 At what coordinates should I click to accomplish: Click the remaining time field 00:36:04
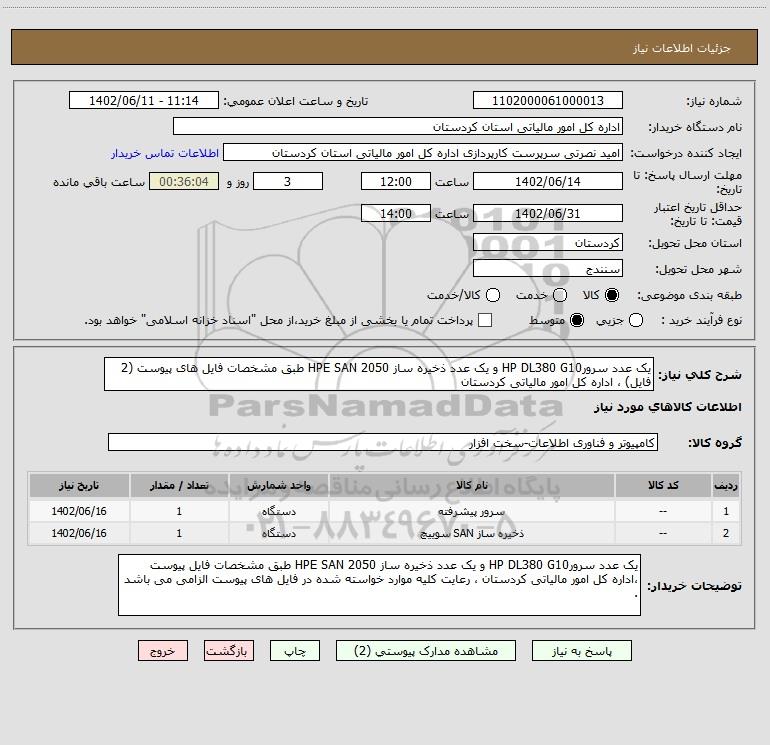click(x=184, y=181)
